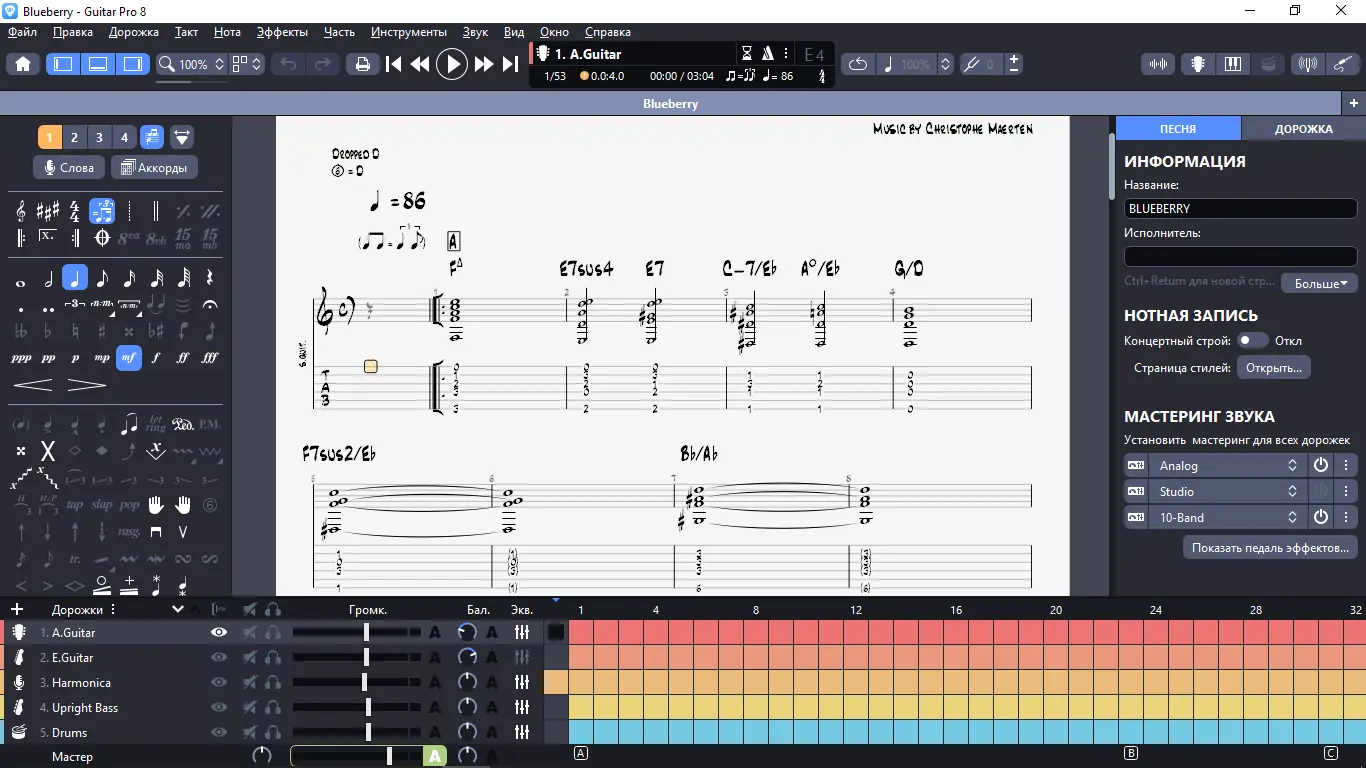The height and width of the screenshot is (768, 1366).
Task: Select the pianissimo pp dynamic
Action: tap(48, 357)
